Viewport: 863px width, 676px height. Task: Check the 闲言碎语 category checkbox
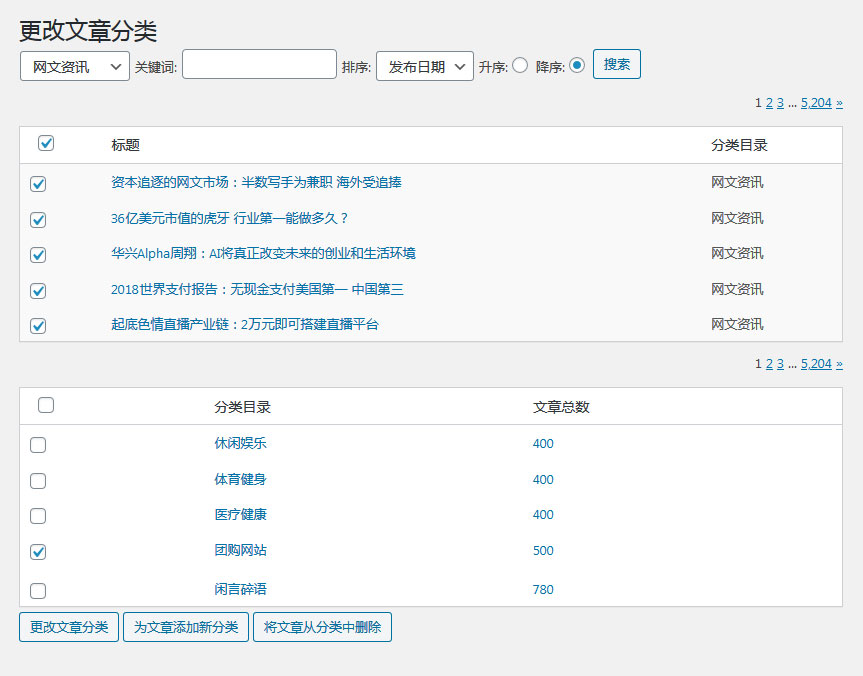[37, 589]
